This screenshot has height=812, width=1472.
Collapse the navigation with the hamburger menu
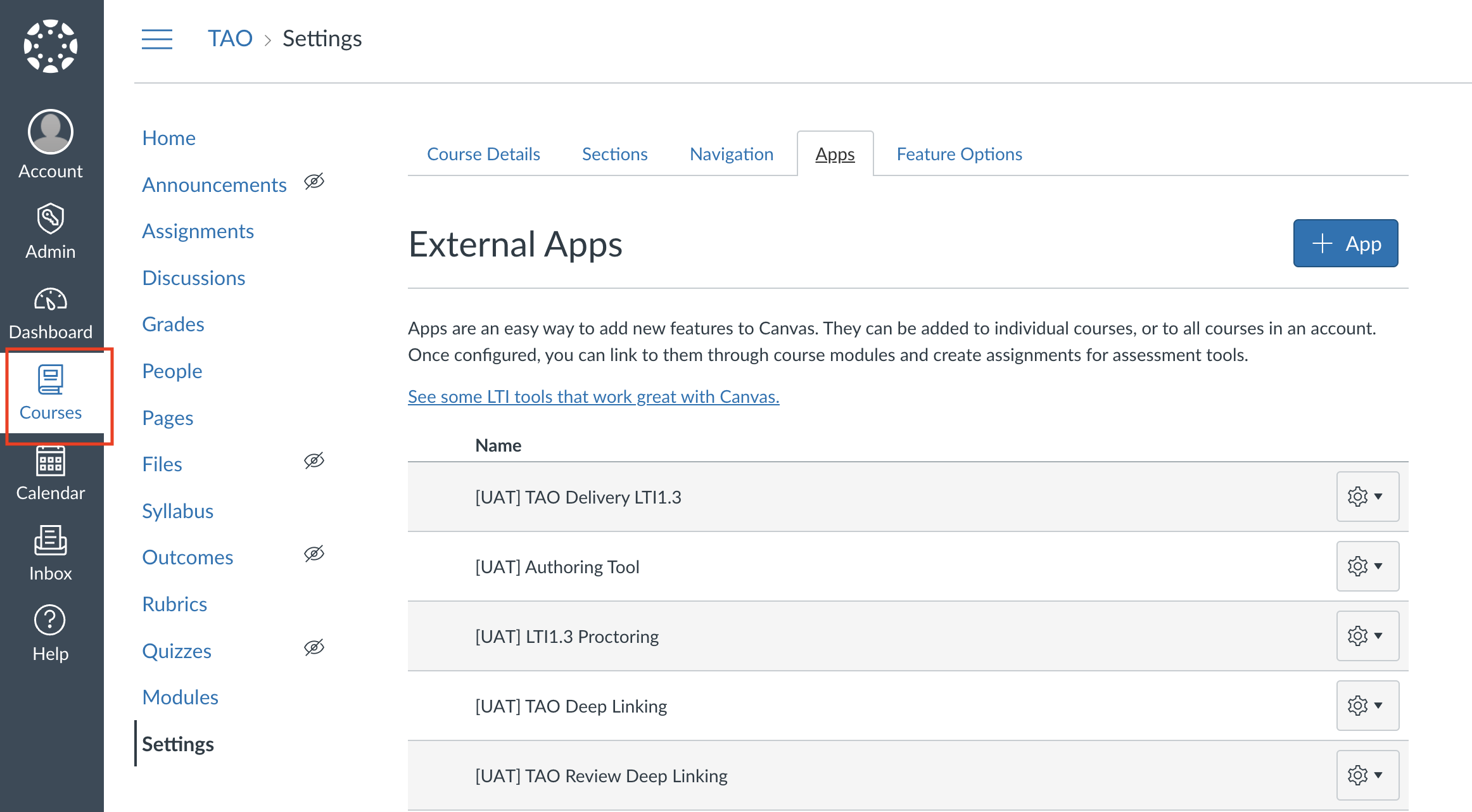[x=157, y=39]
